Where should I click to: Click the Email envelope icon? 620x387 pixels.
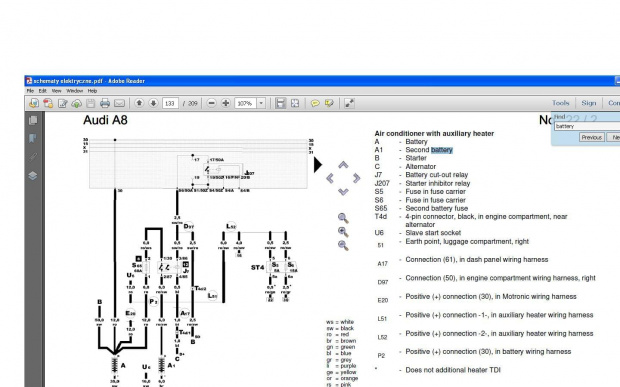tap(119, 104)
